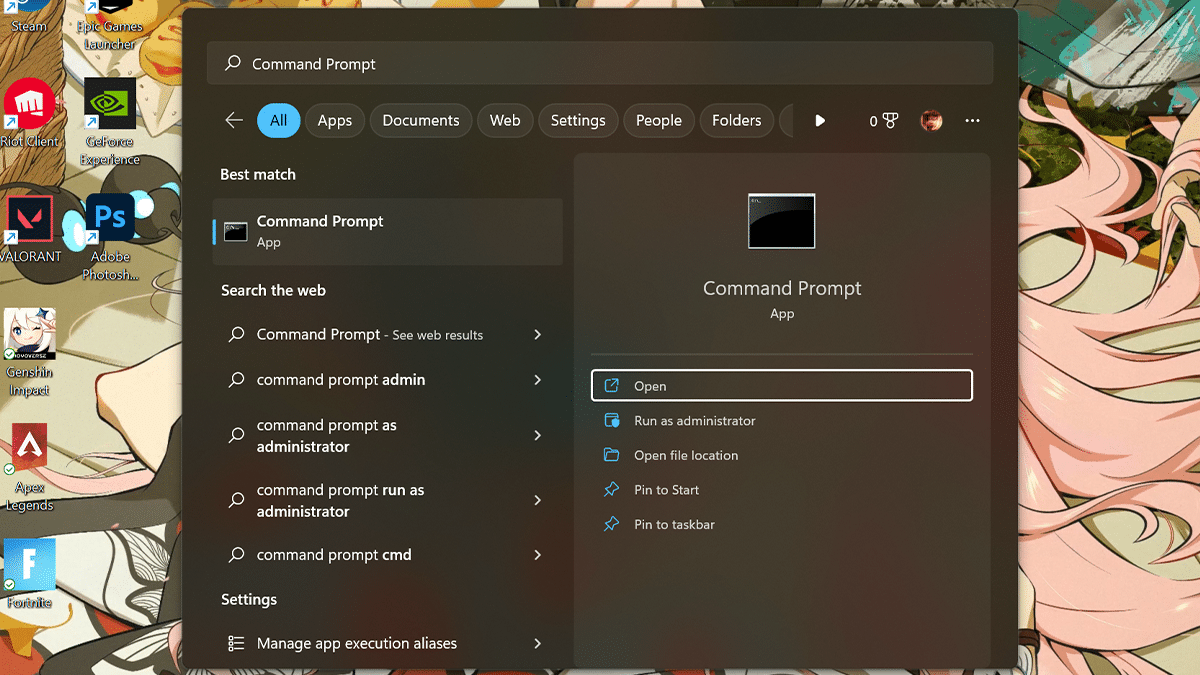Expand Manage app execution aliases chevron
Viewport: 1200px width, 675px height.
[x=537, y=644]
